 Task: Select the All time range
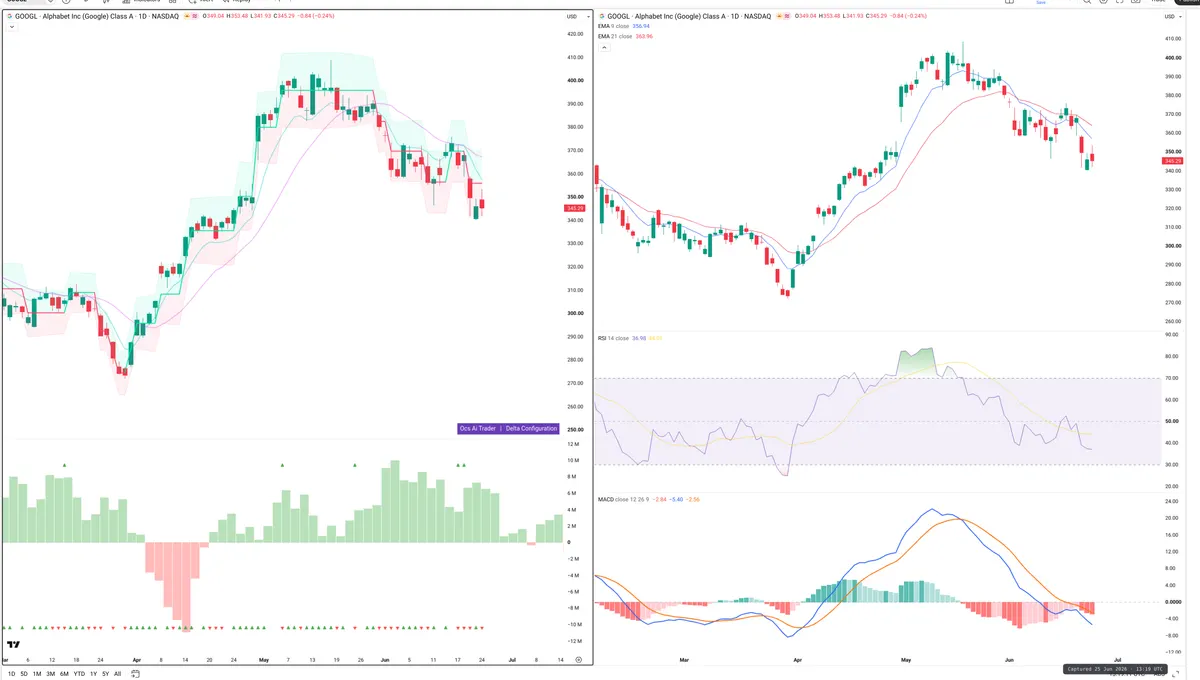(x=117, y=674)
